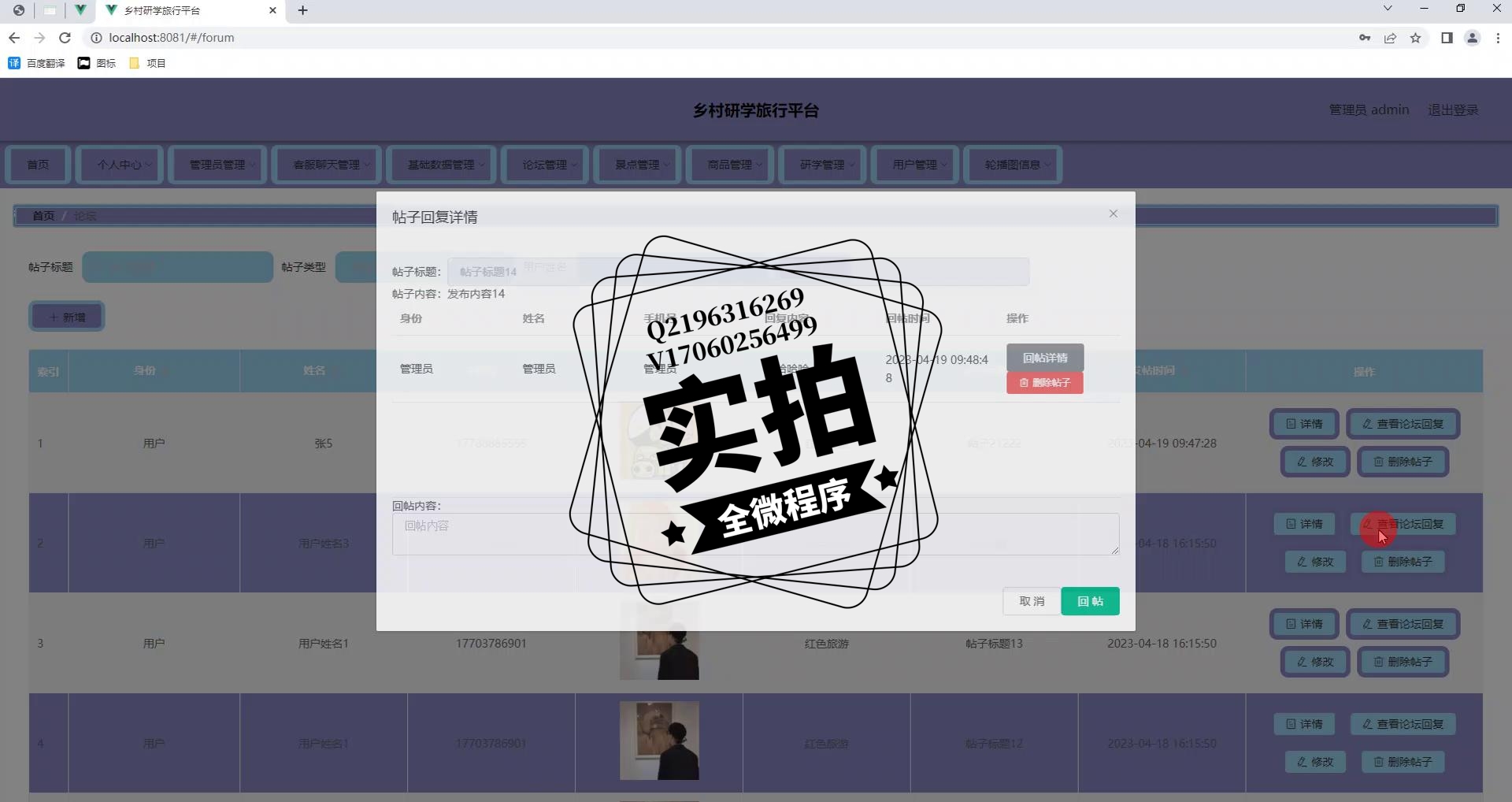Open saved password key icon
The width and height of the screenshot is (1512, 802).
pyautogui.click(x=1365, y=38)
